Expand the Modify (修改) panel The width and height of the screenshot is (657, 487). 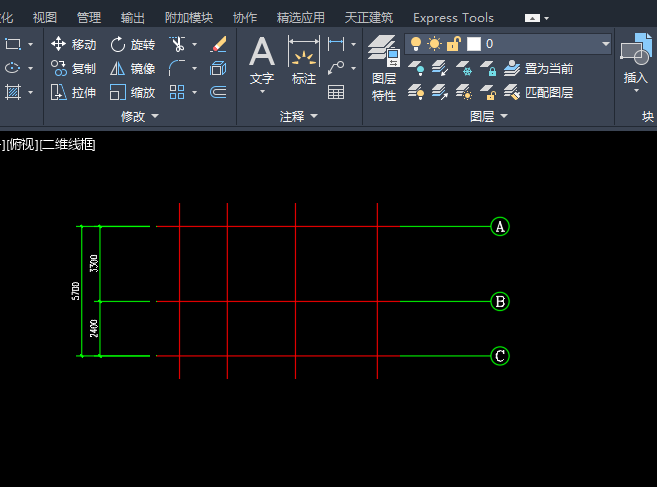click(x=140, y=116)
